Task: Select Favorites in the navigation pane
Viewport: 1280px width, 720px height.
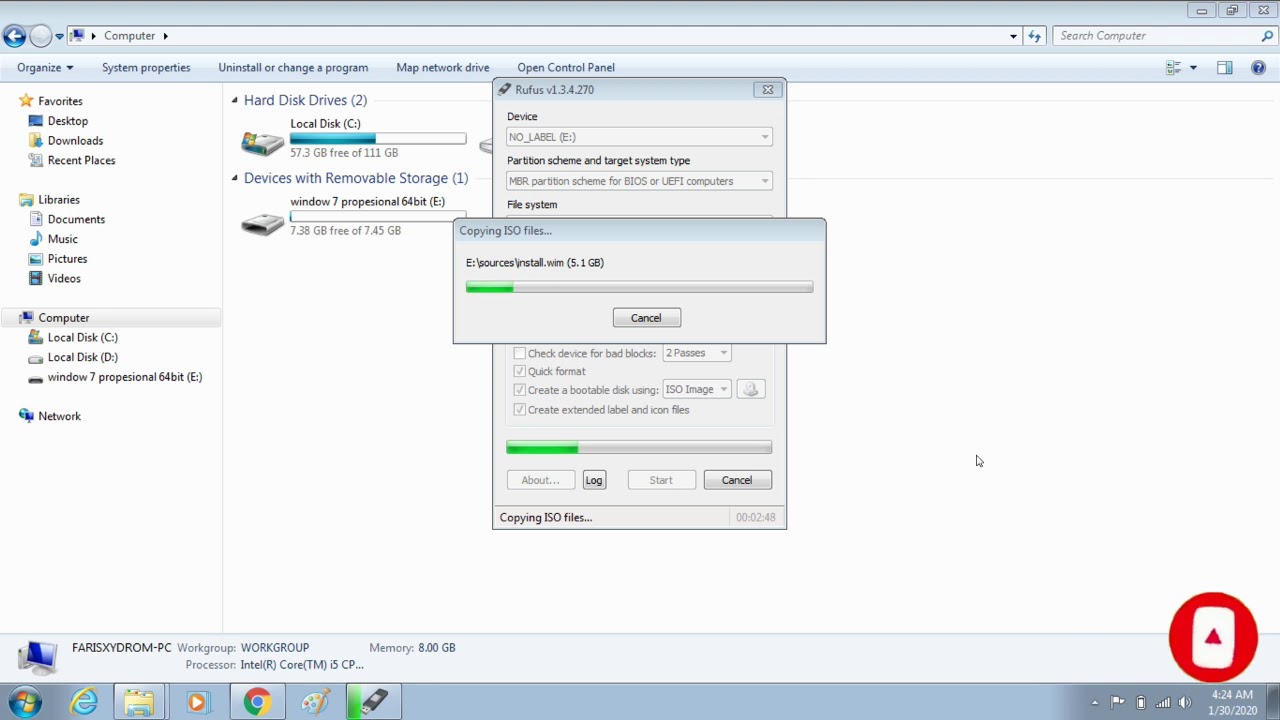Action: pos(60,101)
